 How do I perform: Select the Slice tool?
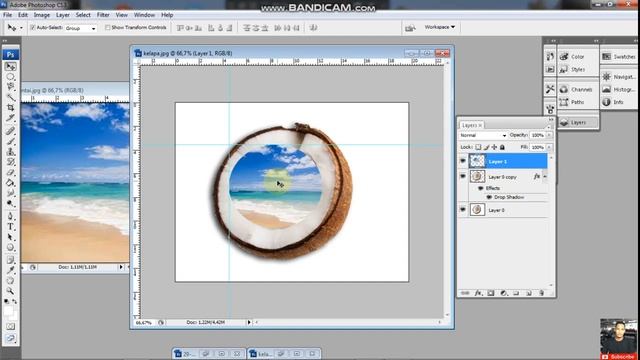pyautogui.click(x=11, y=118)
